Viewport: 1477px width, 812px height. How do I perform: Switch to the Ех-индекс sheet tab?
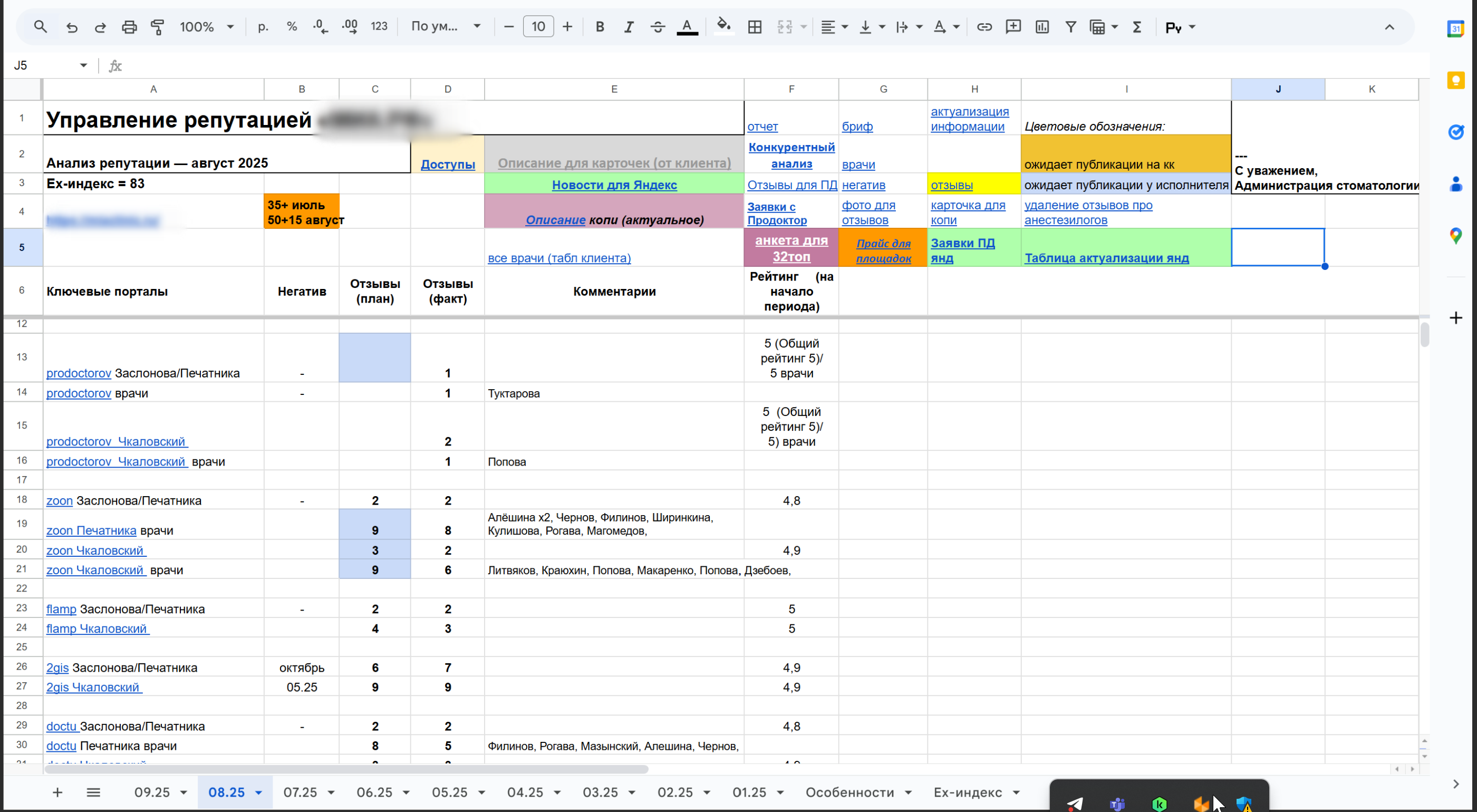click(x=968, y=792)
